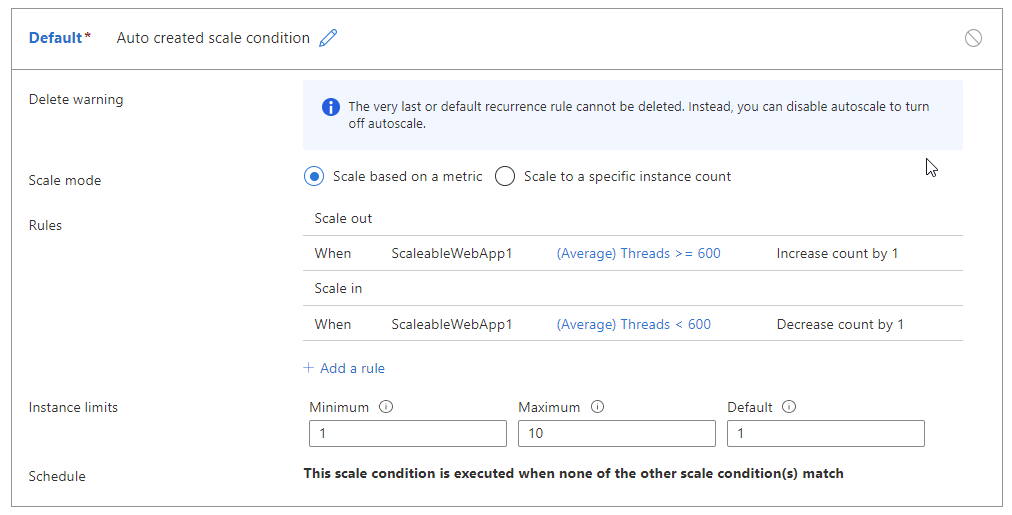Click the plus icon before Add a rule
Screen dimensions: 1012x515
[x=309, y=368]
